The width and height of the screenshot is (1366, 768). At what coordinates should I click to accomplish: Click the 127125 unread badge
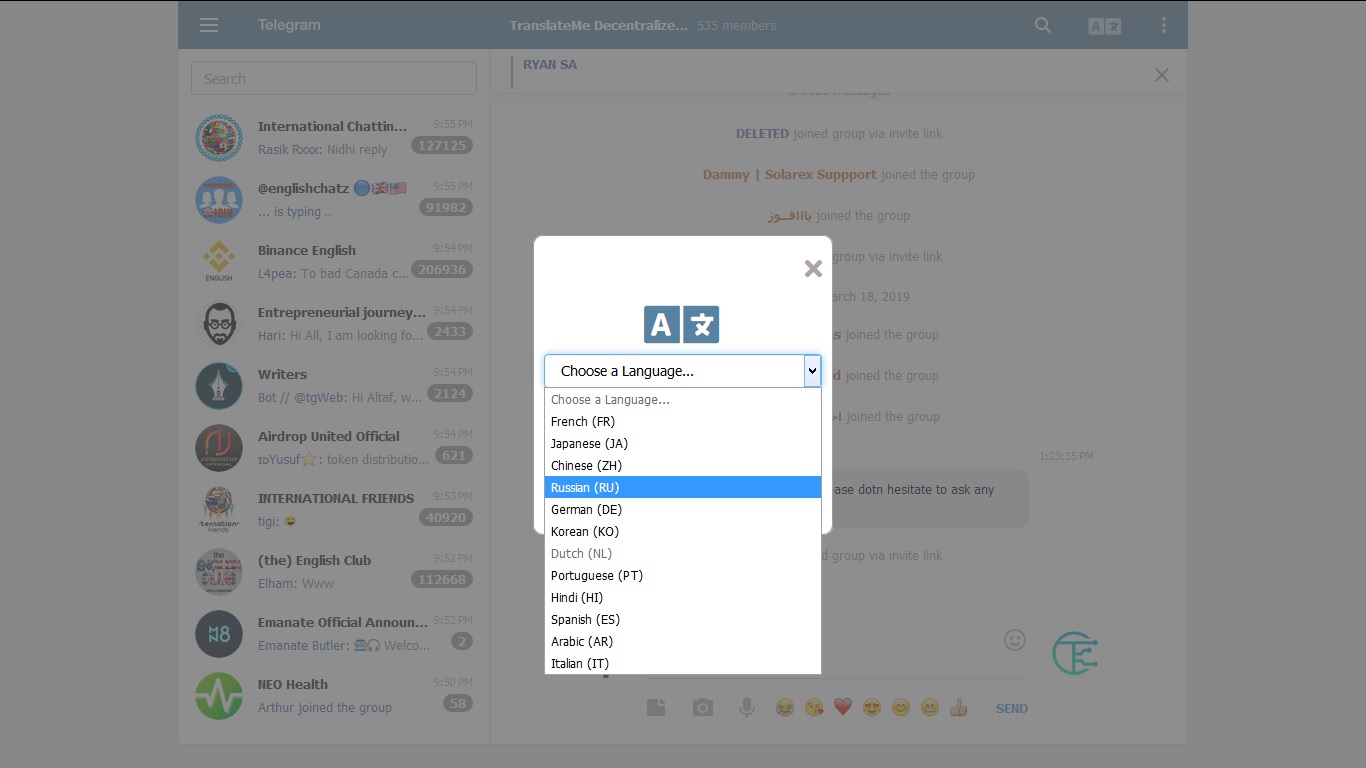pyautogui.click(x=441, y=146)
